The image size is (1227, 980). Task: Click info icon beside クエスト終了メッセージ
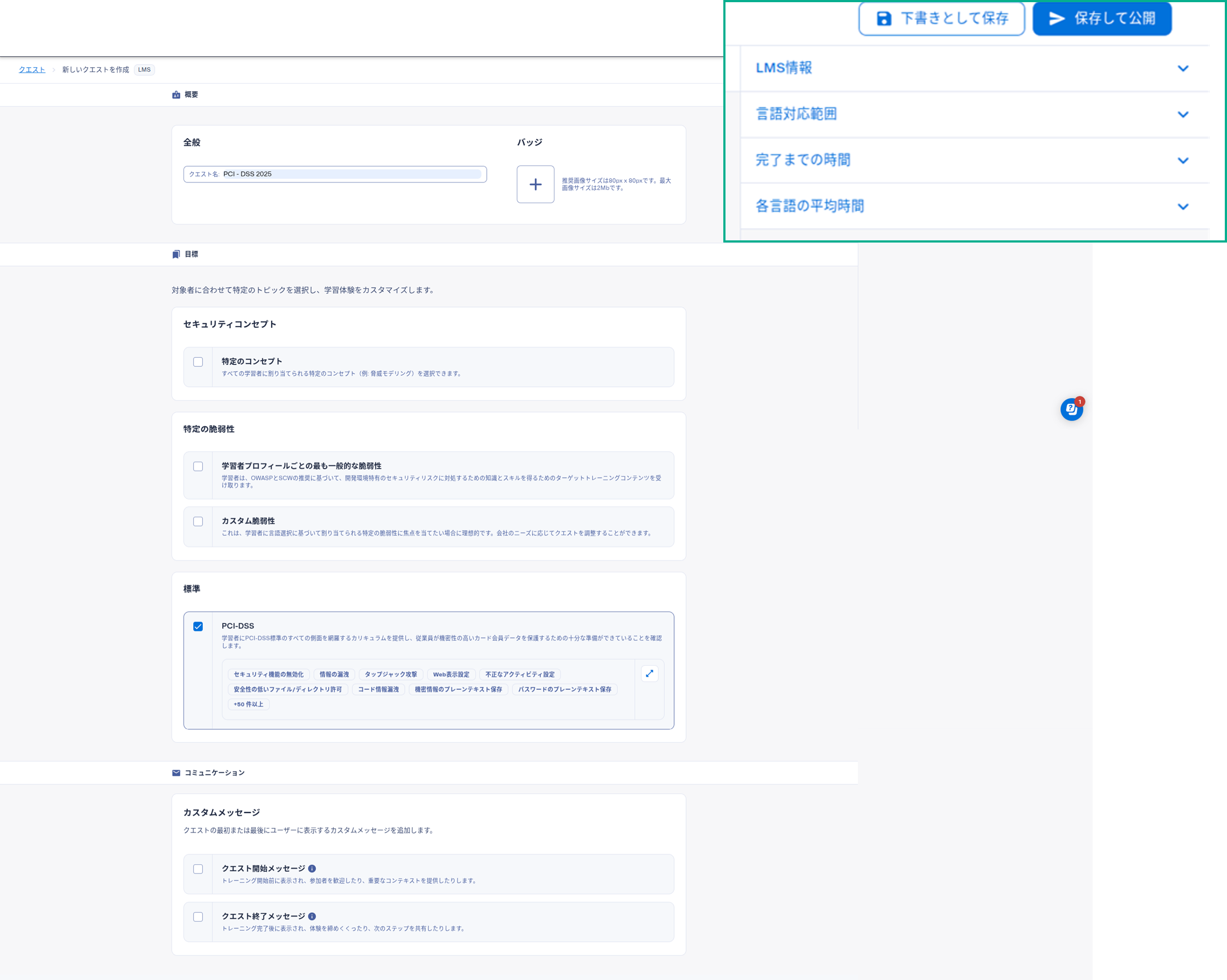click(312, 916)
